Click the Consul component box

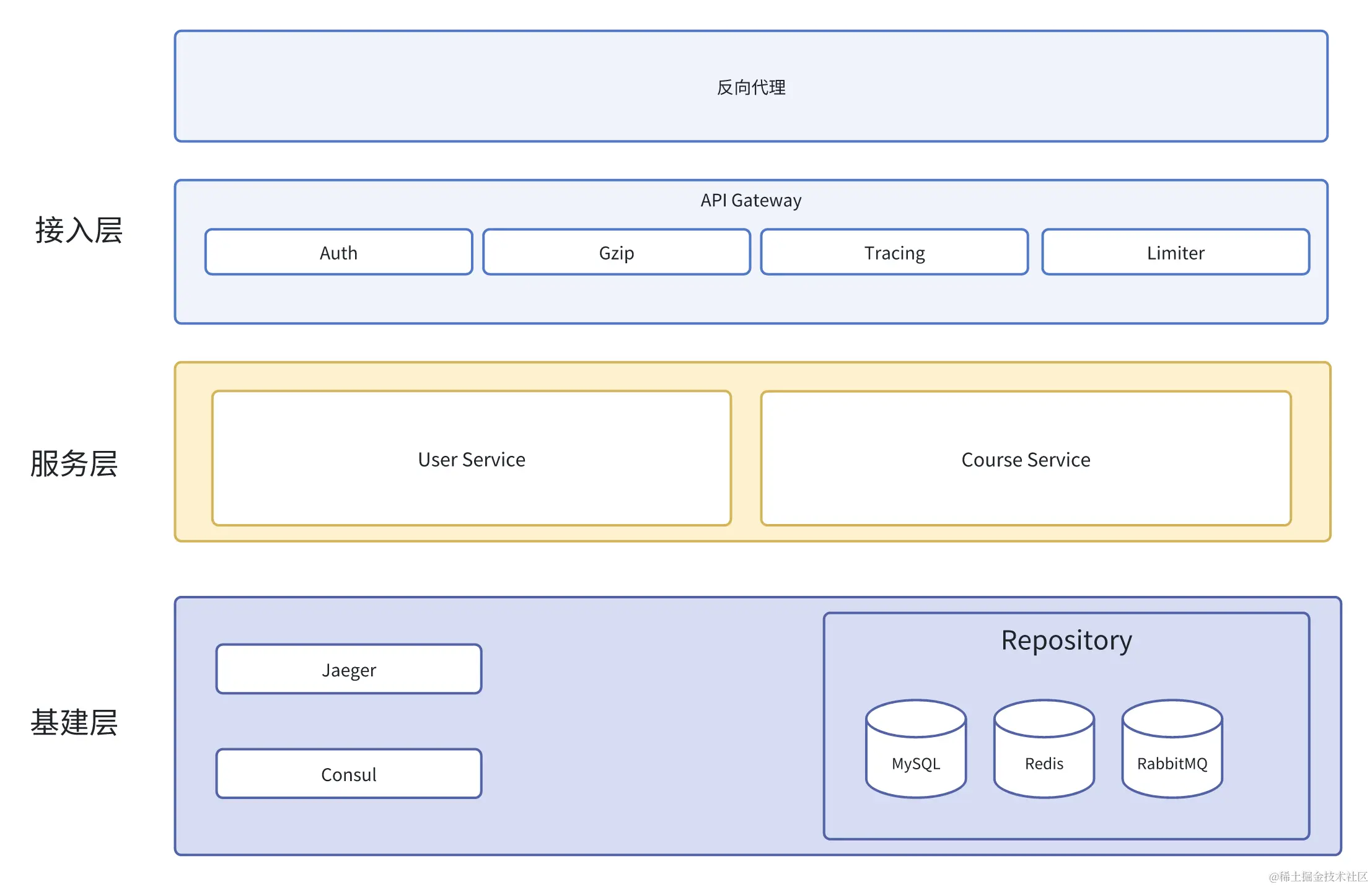(348, 774)
